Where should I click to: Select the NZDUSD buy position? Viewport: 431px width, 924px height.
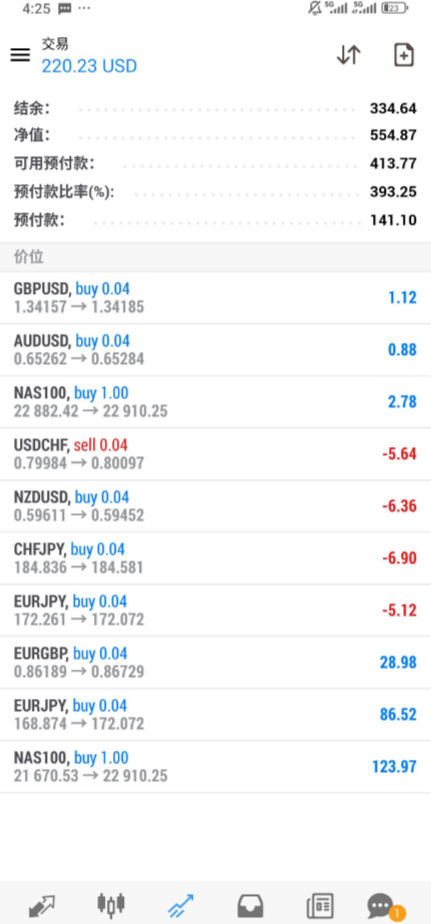pos(215,506)
